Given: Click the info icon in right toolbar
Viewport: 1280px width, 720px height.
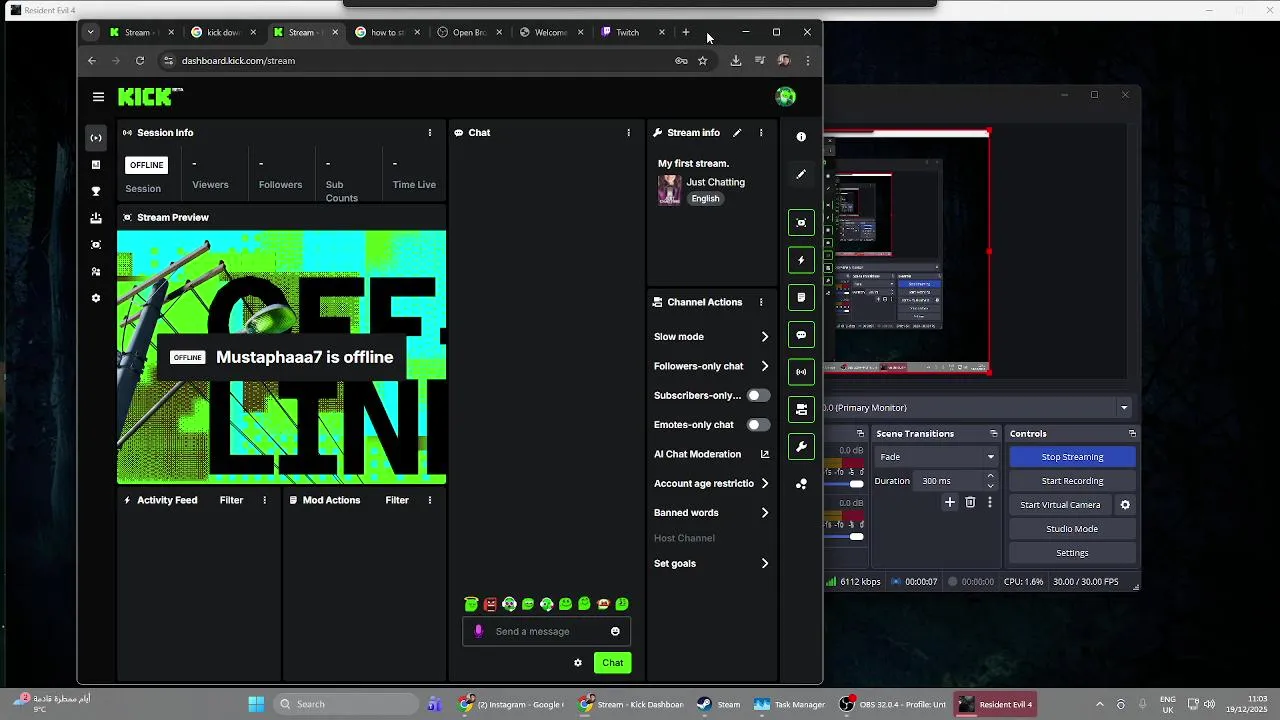Looking at the screenshot, I should (801, 137).
